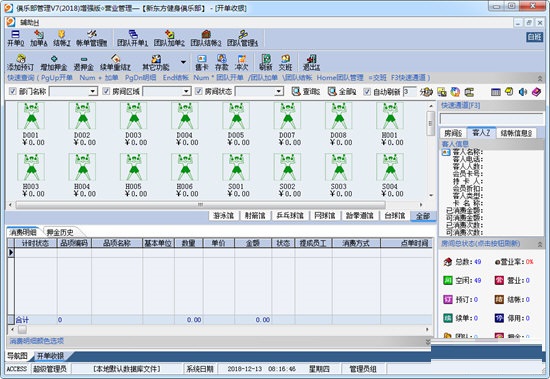Click the 团队开单 team open-order icon
The height and width of the screenshot is (379, 550).
coord(133,38)
